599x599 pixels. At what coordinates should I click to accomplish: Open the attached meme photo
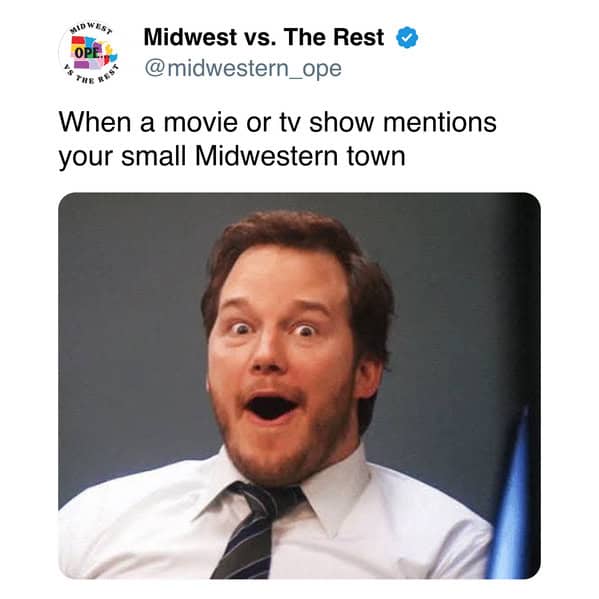pyautogui.click(x=299, y=385)
